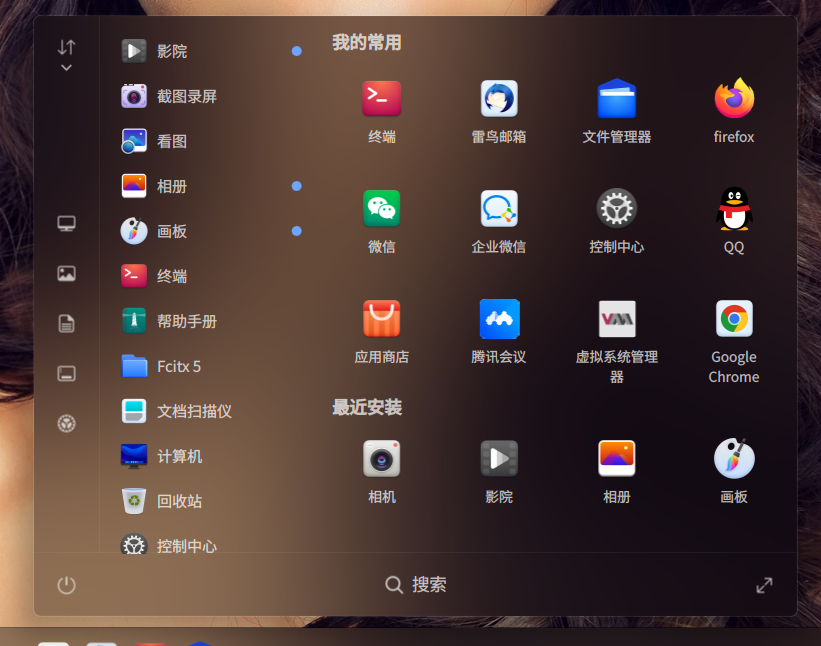Image resolution: width=821 pixels, height=646 pixels.
Task: Open the Fcitx 5 folder
Action: point(211,366)
